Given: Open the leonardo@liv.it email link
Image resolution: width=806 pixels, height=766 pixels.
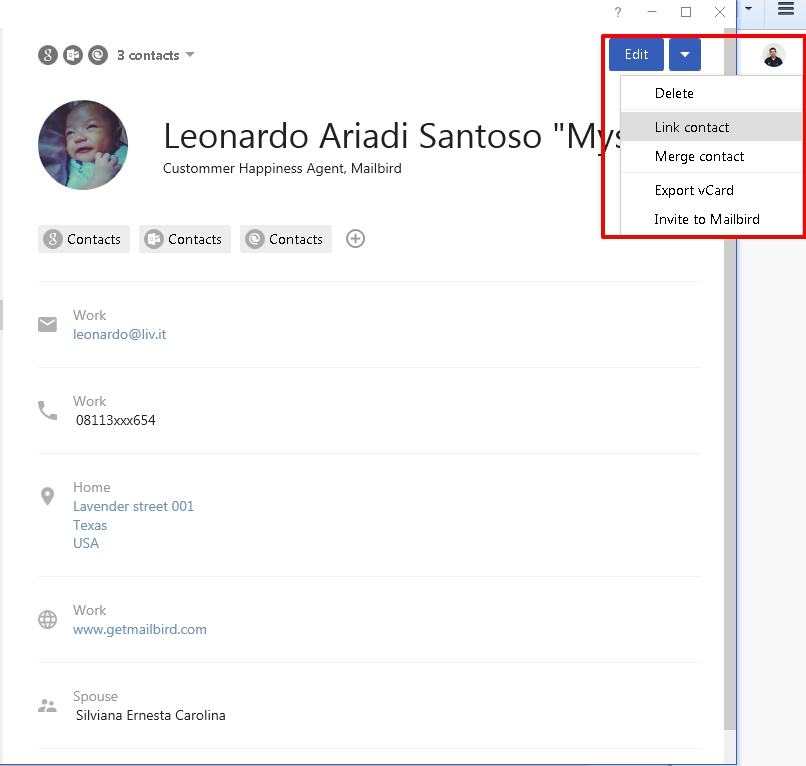Looking at the screenshot, I should (119, 334).
